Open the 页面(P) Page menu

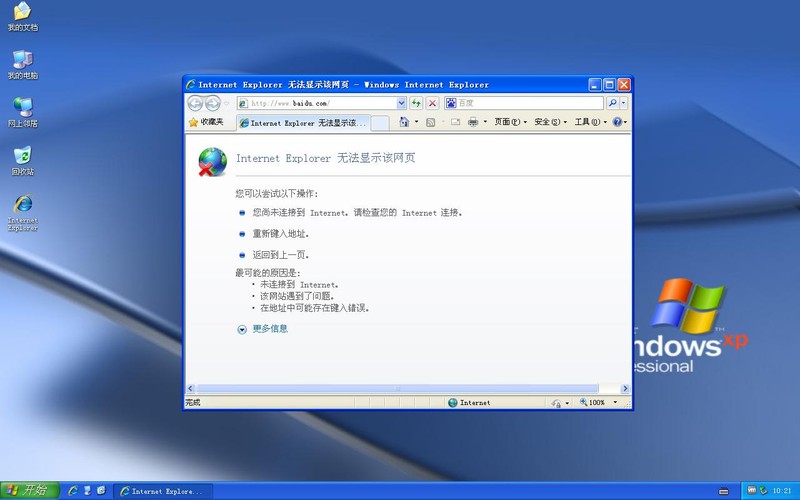tap(510, 122)
